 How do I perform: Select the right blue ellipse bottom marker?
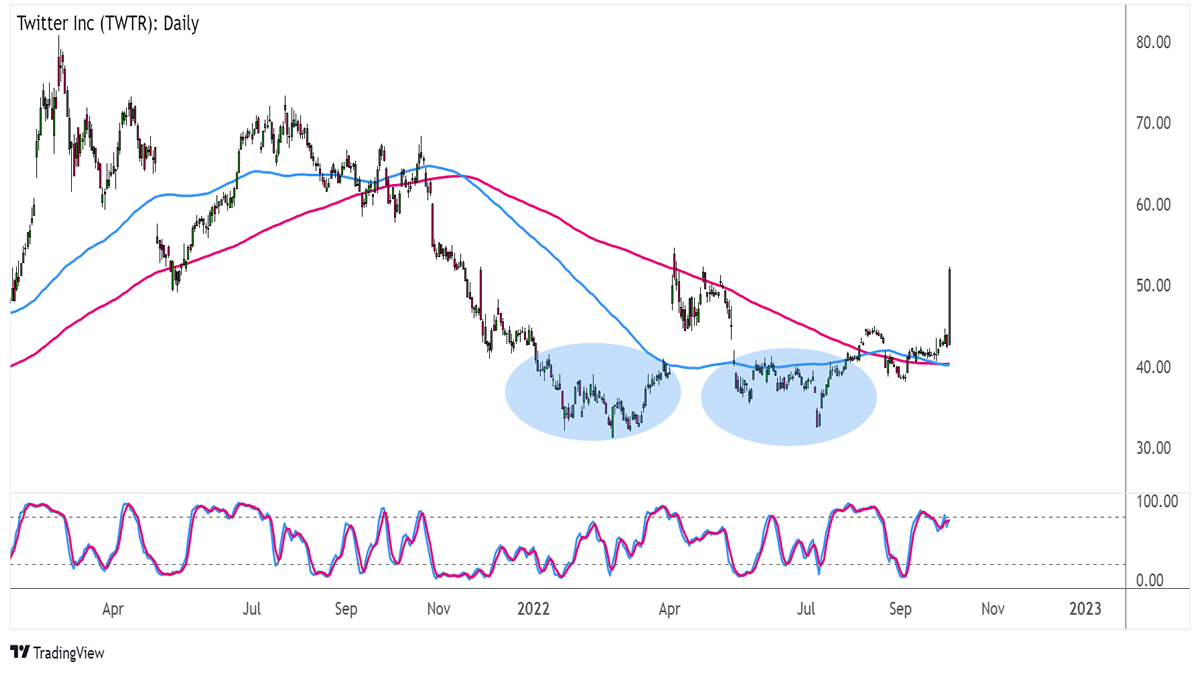click(x=789, y=397)
